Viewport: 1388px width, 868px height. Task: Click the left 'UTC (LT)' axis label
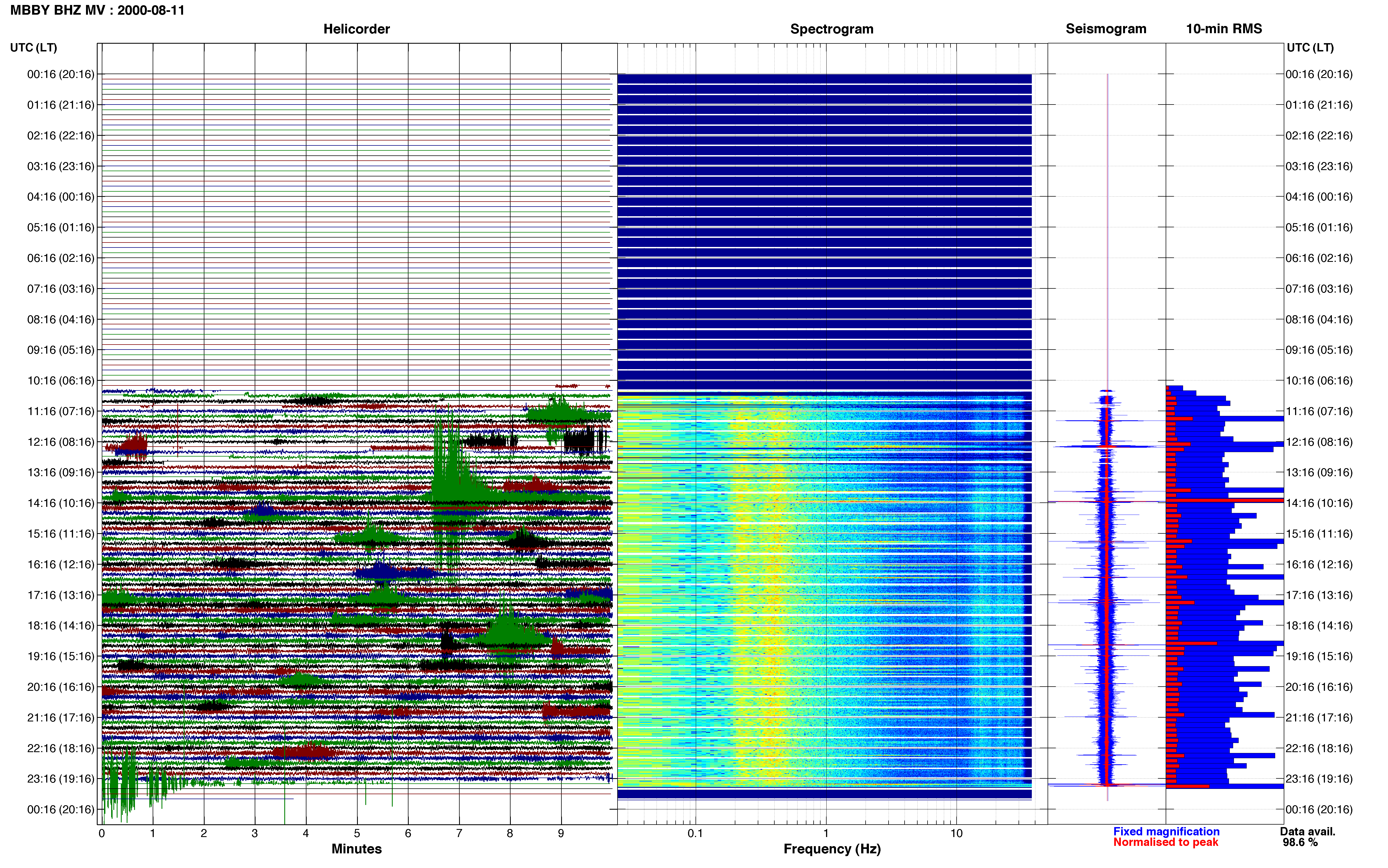(x=33, y=48)
